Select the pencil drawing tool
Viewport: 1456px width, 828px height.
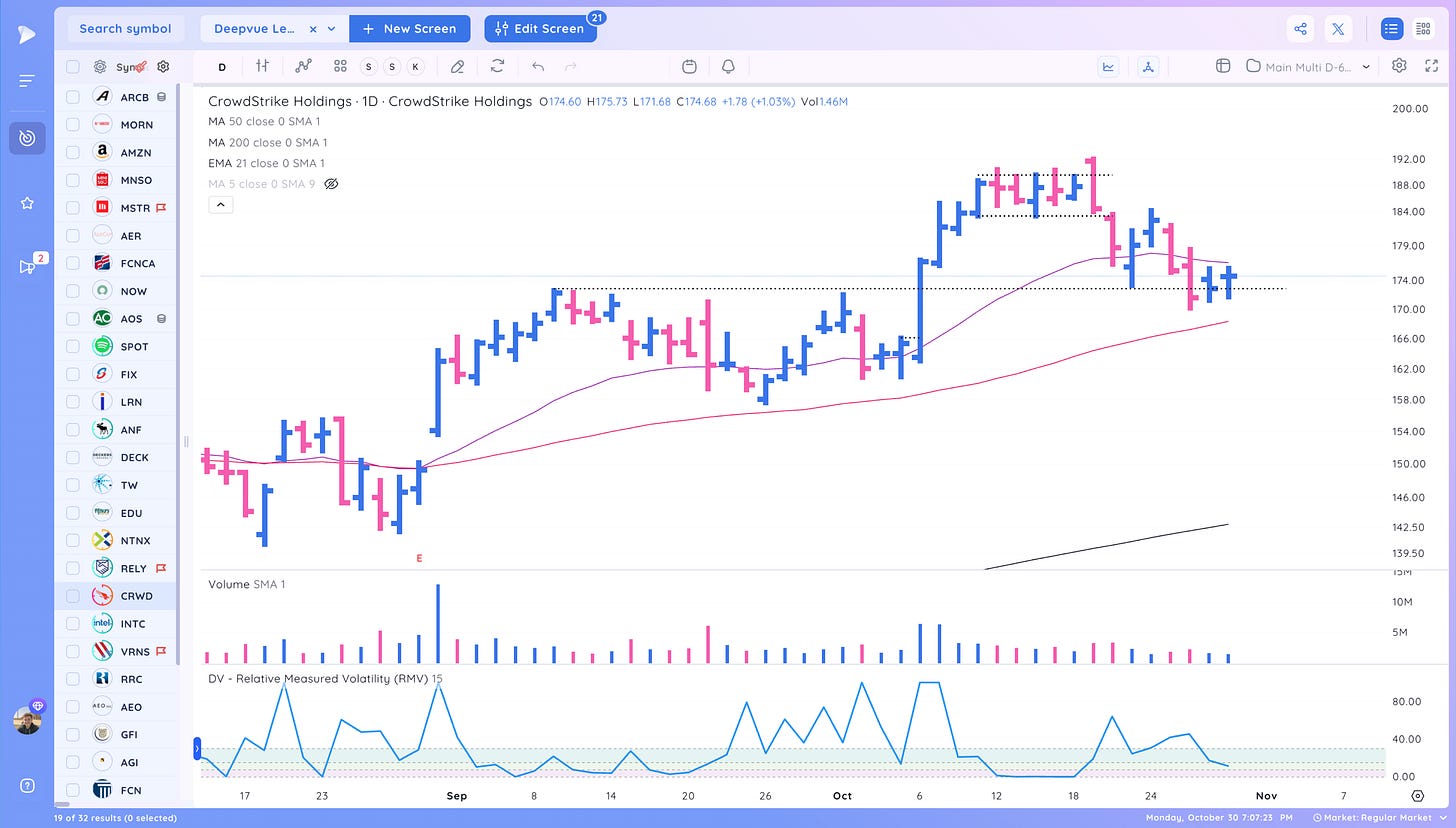pos(457,66)
